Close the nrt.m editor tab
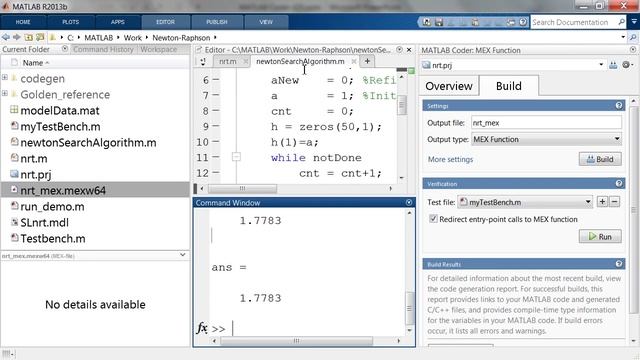The height and width of the screenshot is (360, 640). [245, 61]
